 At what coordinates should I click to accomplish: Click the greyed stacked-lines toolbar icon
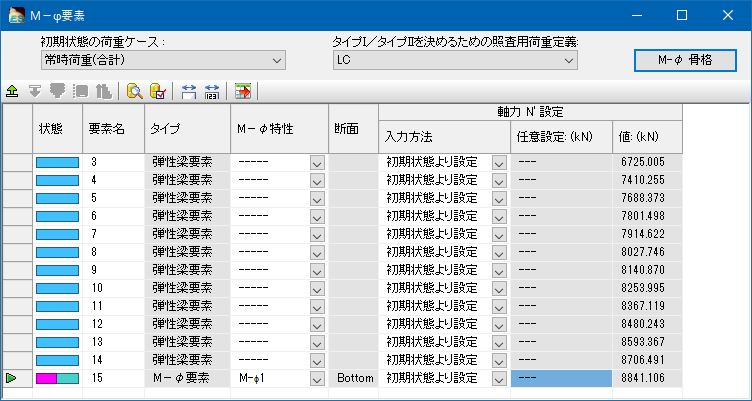coord(58,91)
